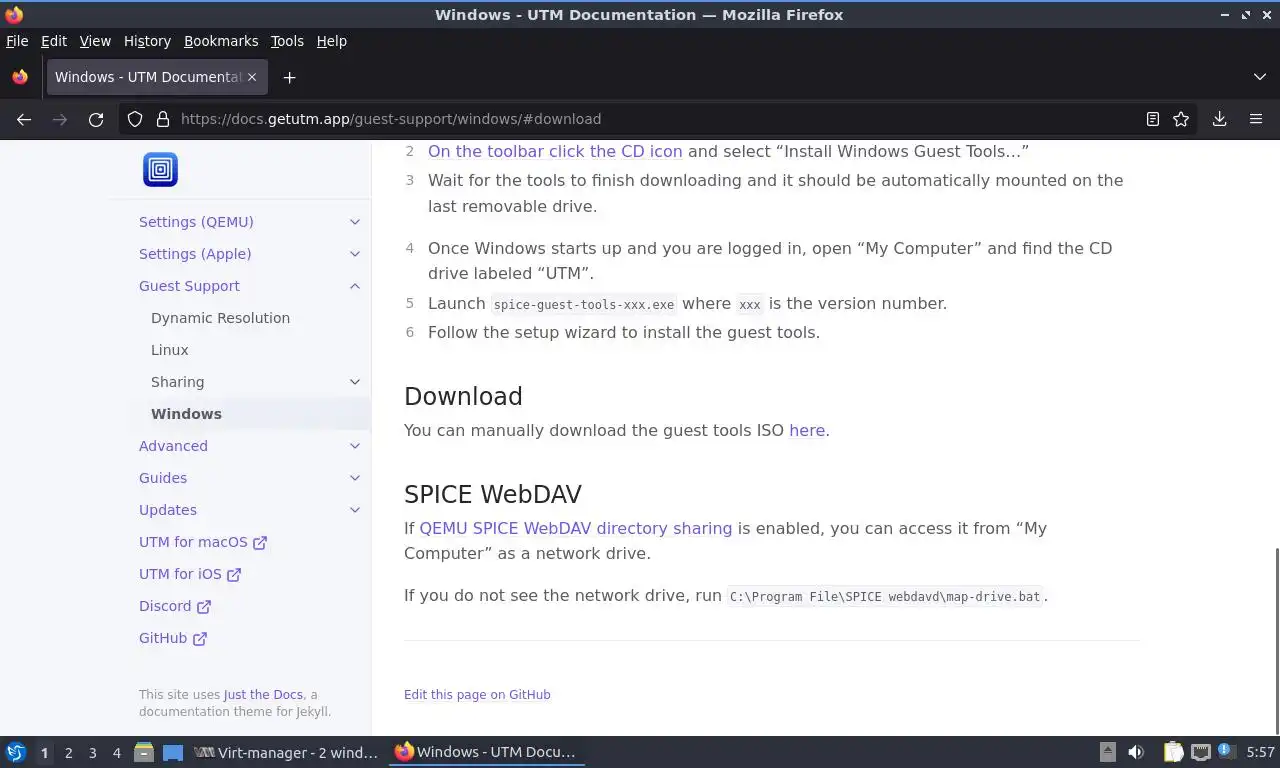
Task: Follow the 'On the toolbar click the CD icon' link
Action: pyautogui.click(x=555, y=151)
